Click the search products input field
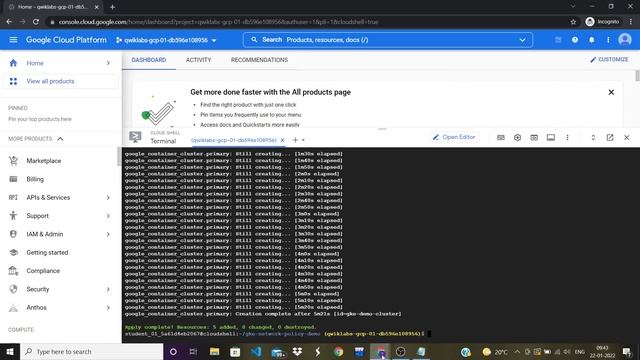This screenshot has width=640, height=360. [388, 40]
